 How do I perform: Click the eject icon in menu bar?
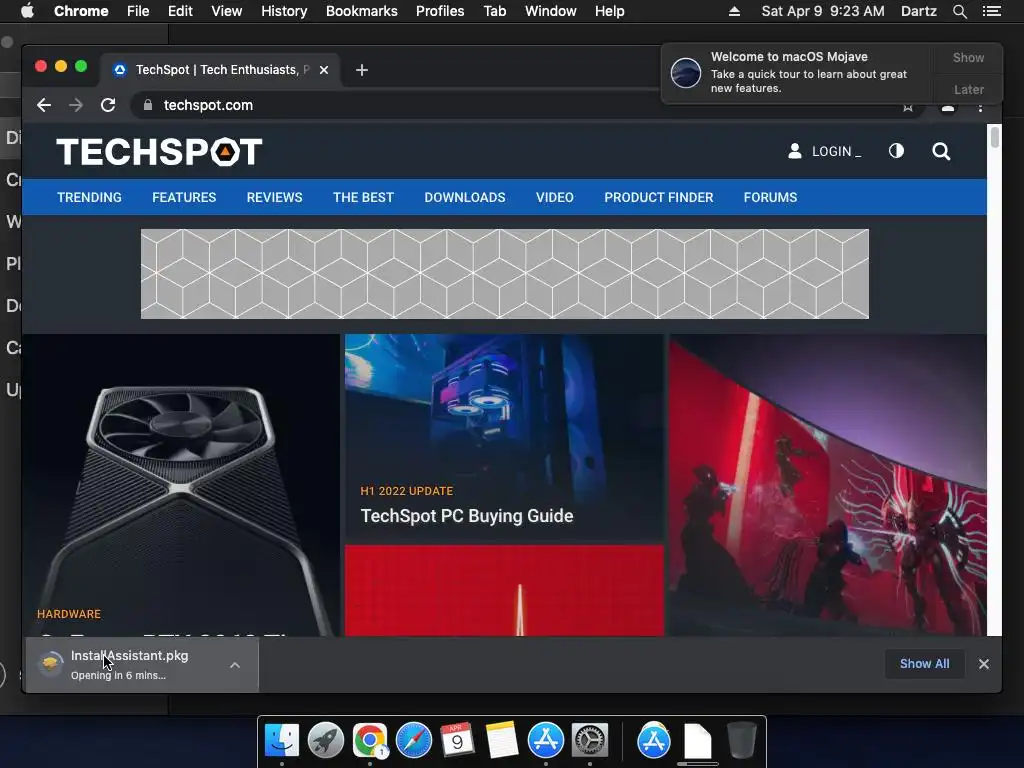click(x=734, y=11)
